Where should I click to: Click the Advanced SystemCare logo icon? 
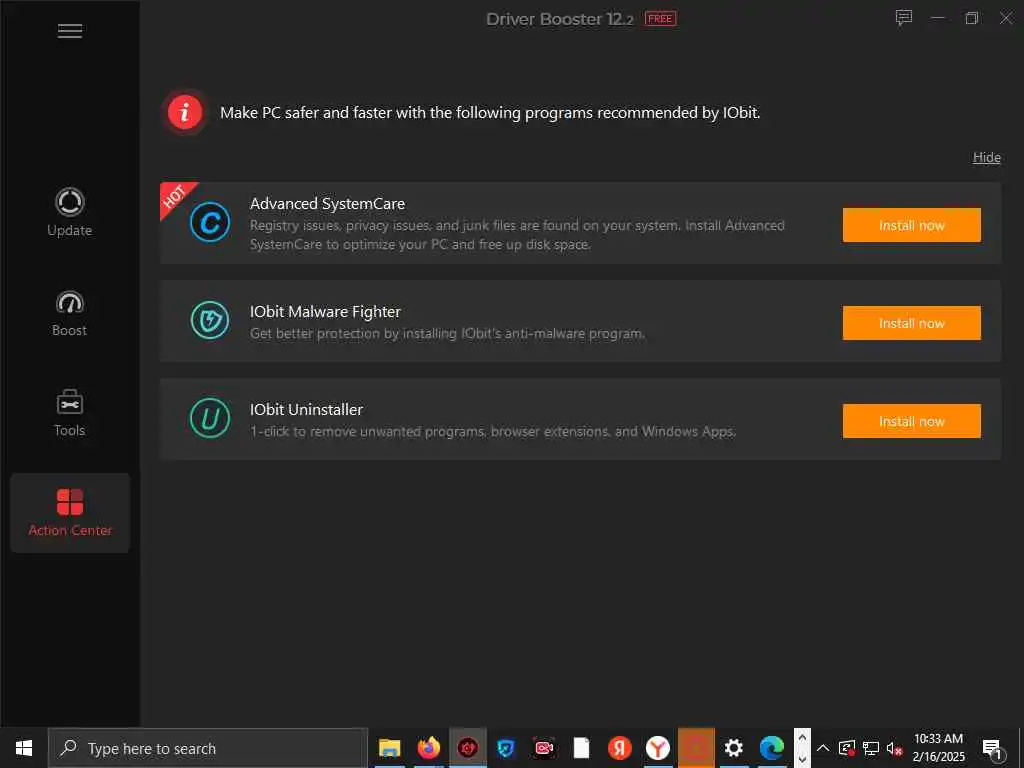[x=210, y=222]
